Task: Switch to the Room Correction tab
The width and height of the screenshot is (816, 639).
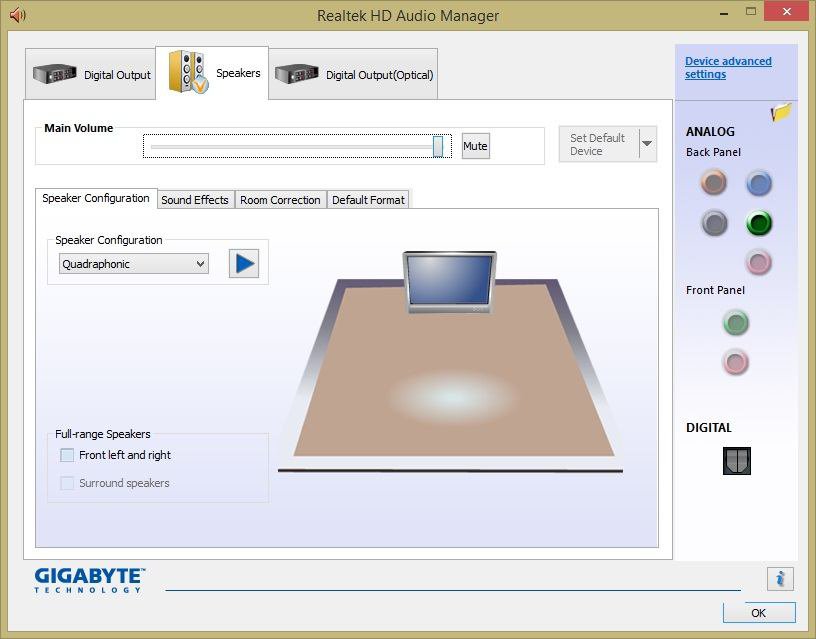Action: [280, 200]
